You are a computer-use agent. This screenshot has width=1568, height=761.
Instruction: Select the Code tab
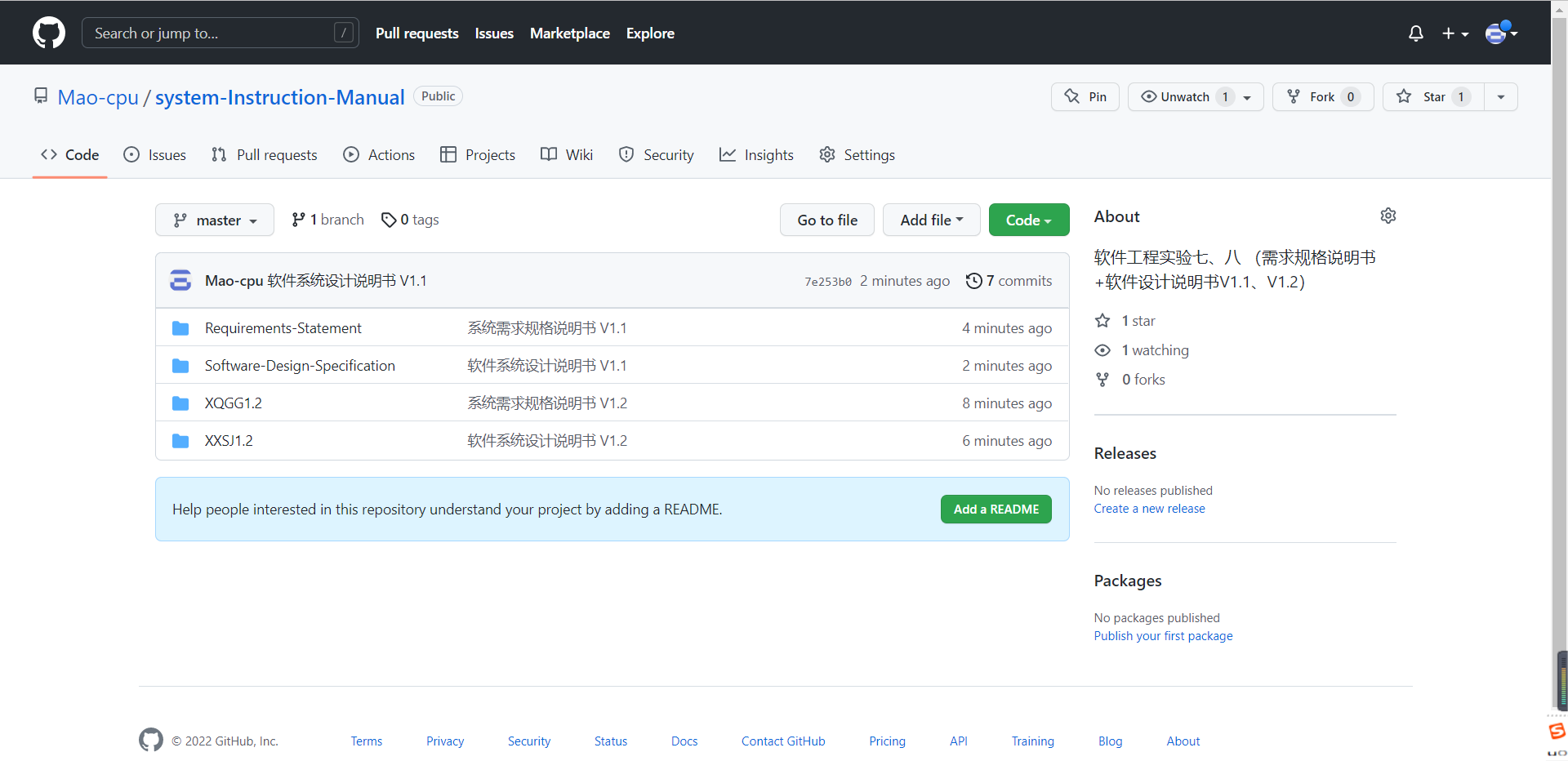(x=70, y=155)
